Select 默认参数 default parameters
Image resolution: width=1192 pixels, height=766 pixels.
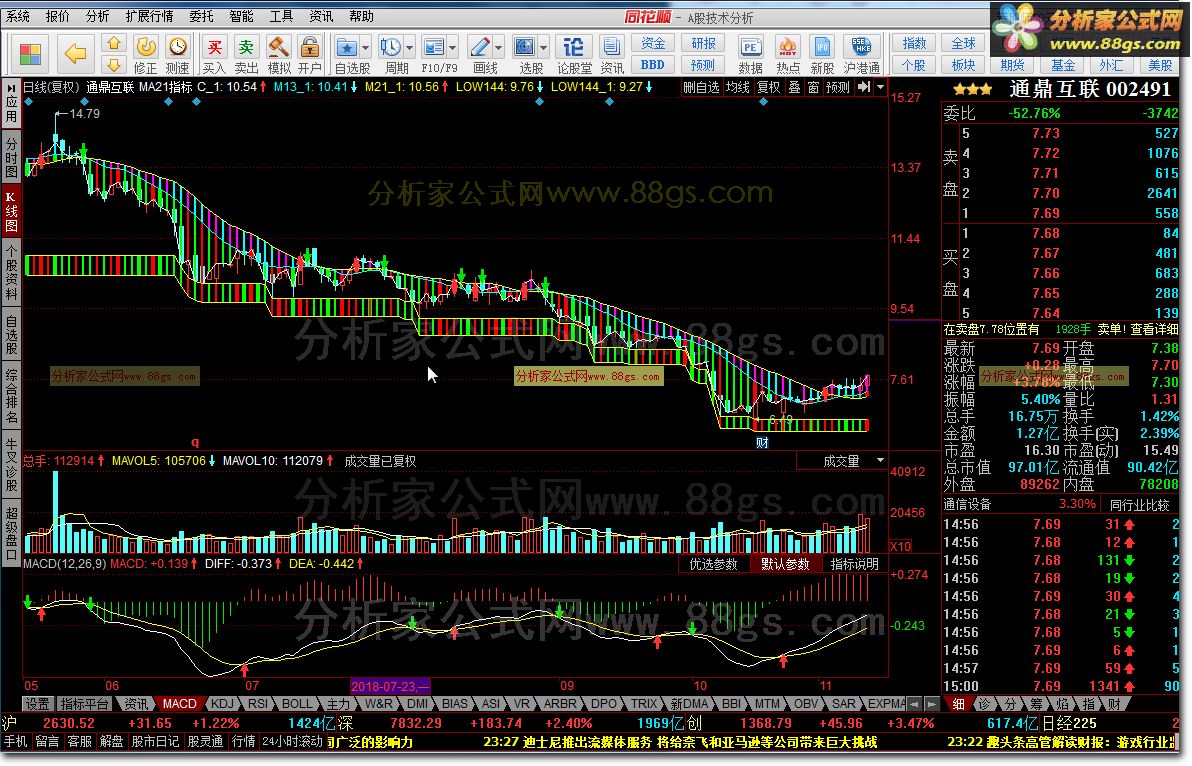pos(785,564)
